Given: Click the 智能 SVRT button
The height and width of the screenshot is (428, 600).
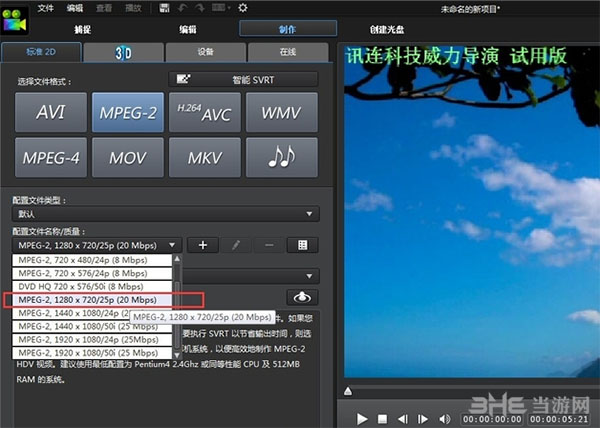Looking at the screenshot, I should [243, 80].
